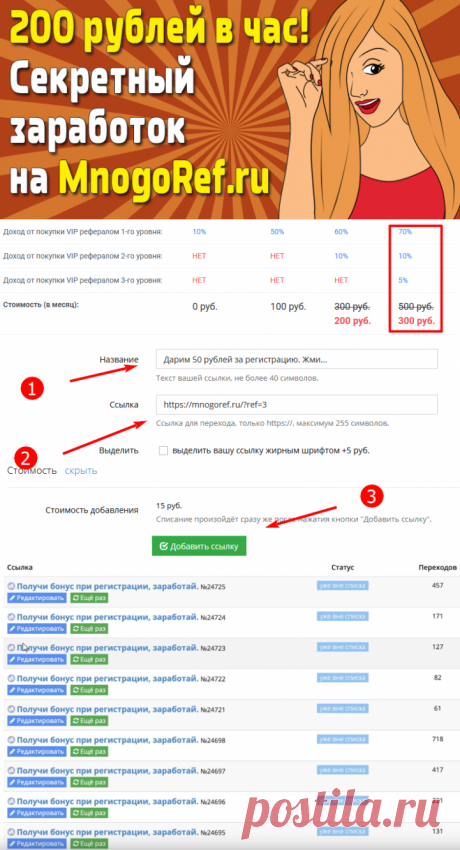460x850 pixels.
Task: Click the clock icon beside link №24724
Action: (x=11, y=617)
